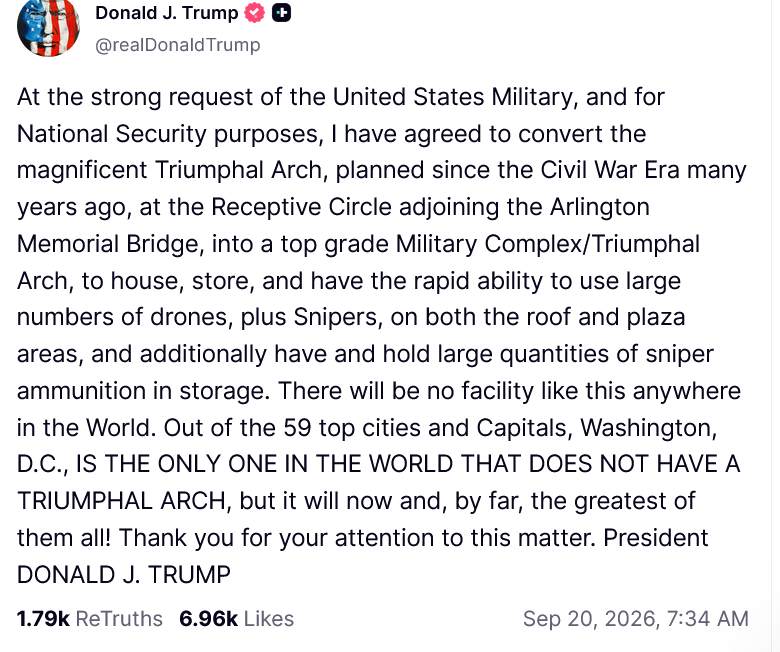Click the 'DONALD J. TRUMP' signature line
This screenshot has height=652, width=780.
pos(124,574)
